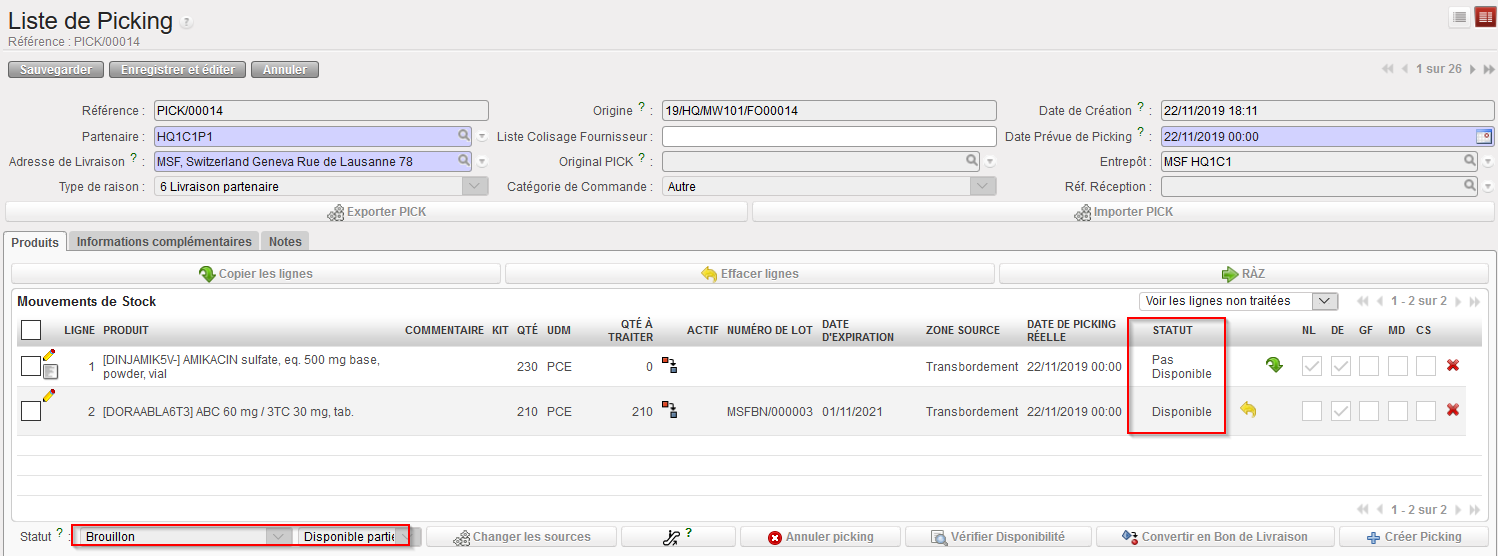The height and width of the screenshot is (556, 1498).
Task: Toggle GF checkbox on AMIKACIN line
Action: tap(1368, 367)
